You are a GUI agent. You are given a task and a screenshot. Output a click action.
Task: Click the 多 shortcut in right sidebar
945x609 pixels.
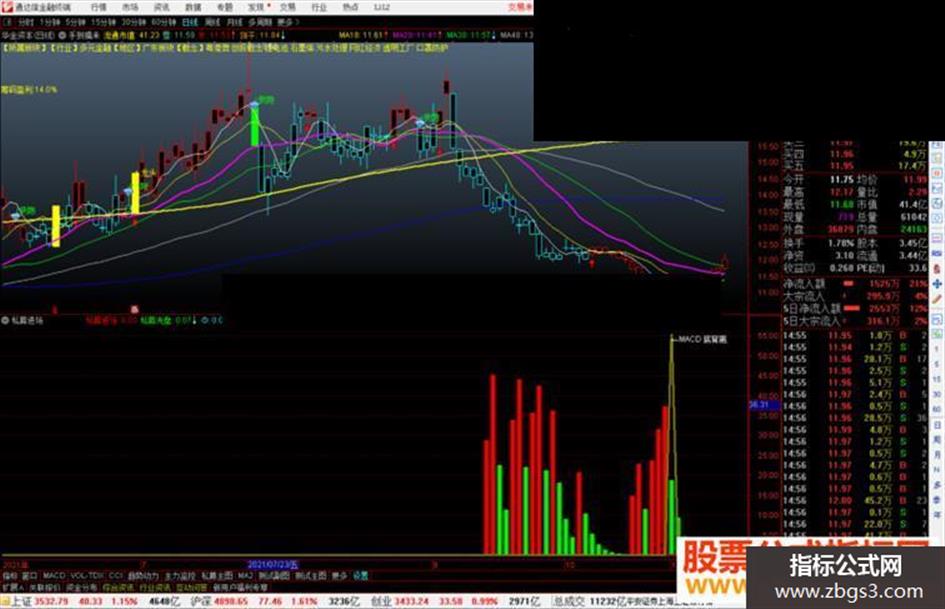937,484
